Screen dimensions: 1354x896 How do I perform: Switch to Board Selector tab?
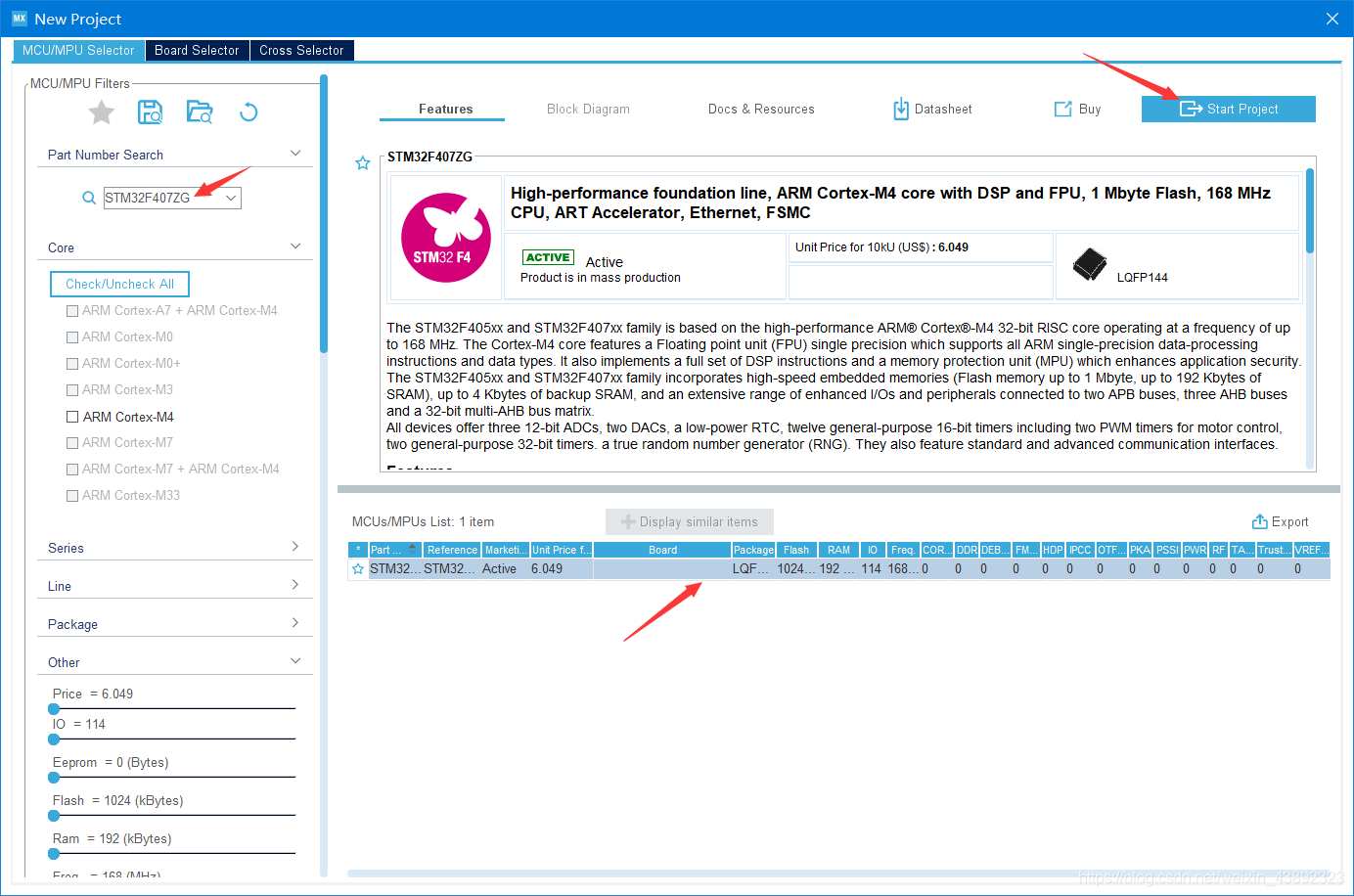point(197,51)
